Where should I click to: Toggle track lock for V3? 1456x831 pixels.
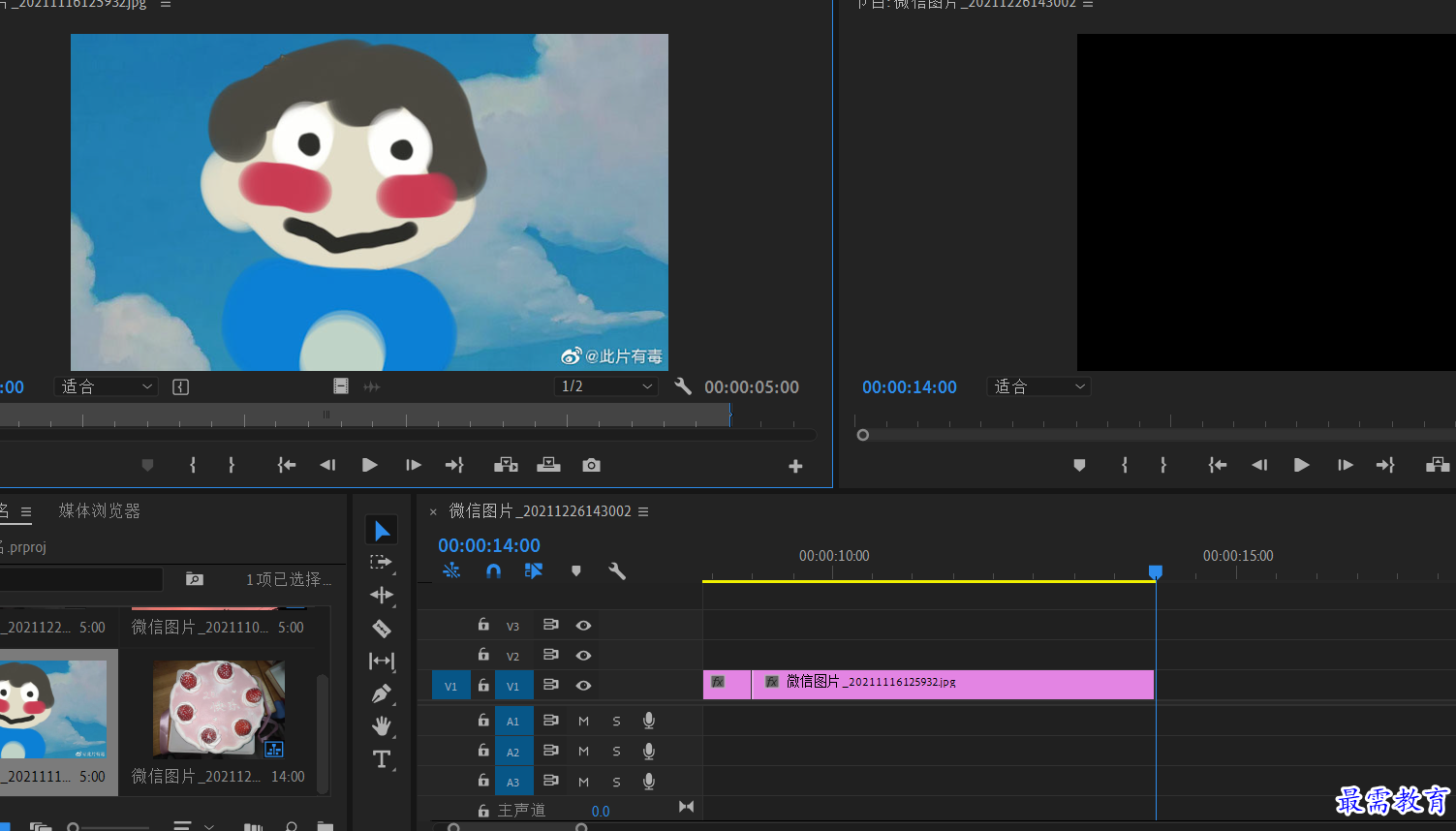pyautogui.click(x=483, y=625)
